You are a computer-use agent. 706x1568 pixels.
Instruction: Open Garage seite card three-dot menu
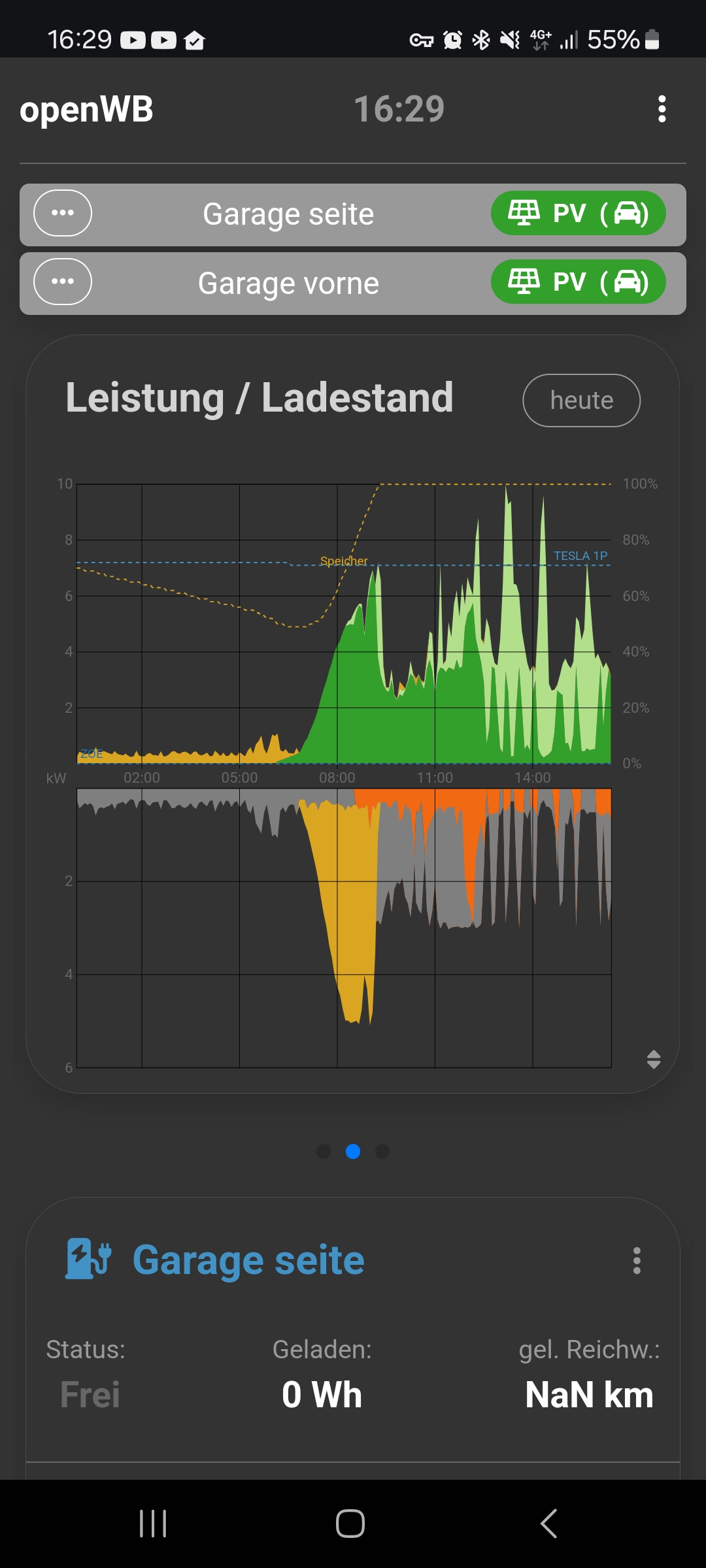tap(637, 1260)
